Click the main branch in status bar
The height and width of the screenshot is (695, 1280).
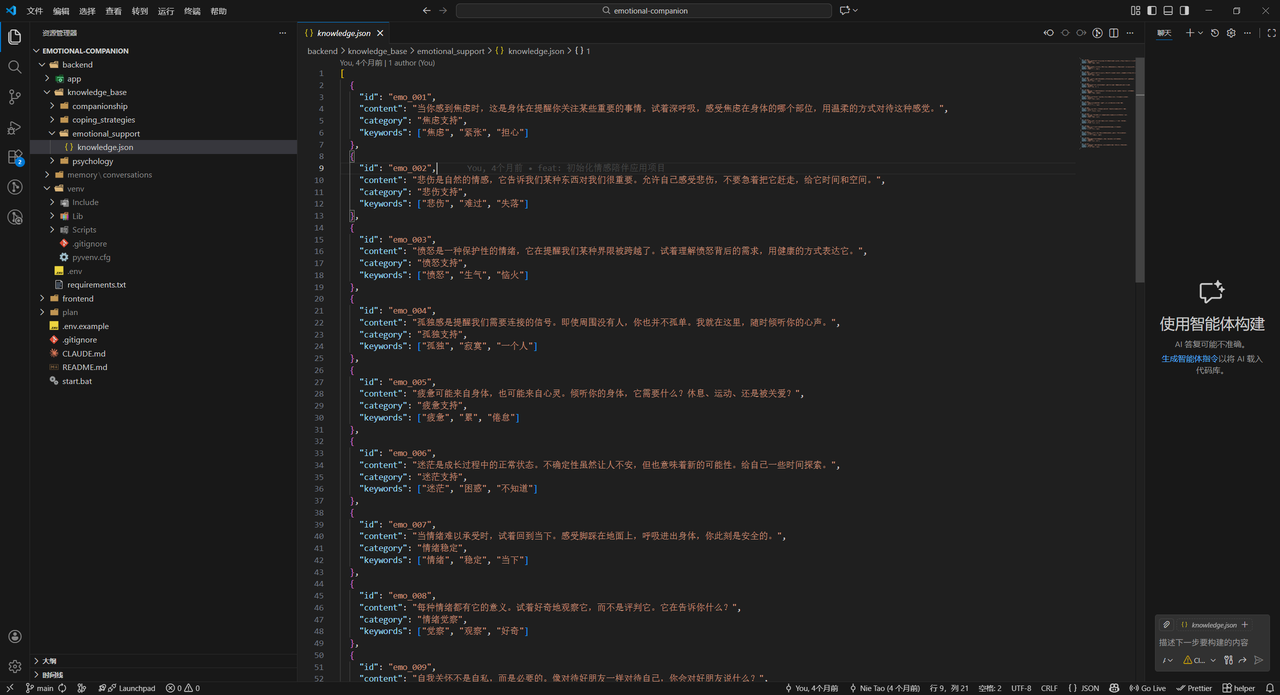coord(39,688)
